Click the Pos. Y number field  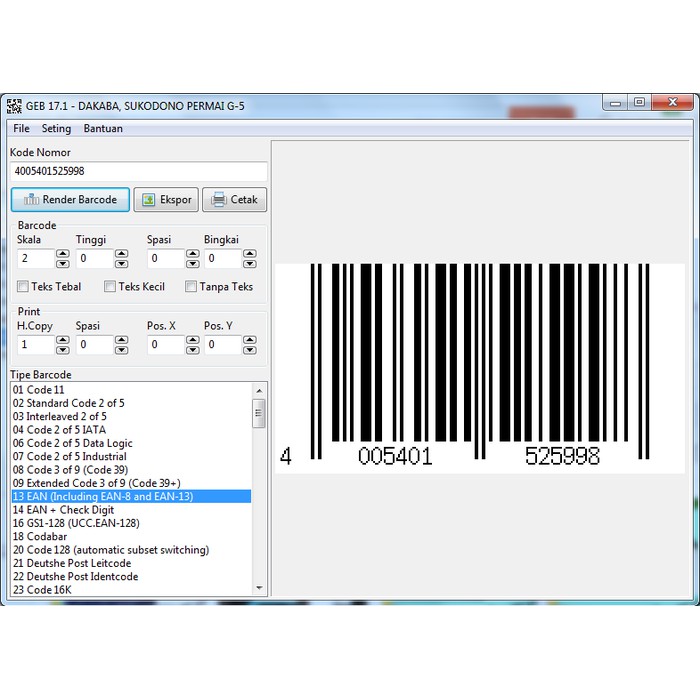[x=223, y=345]
